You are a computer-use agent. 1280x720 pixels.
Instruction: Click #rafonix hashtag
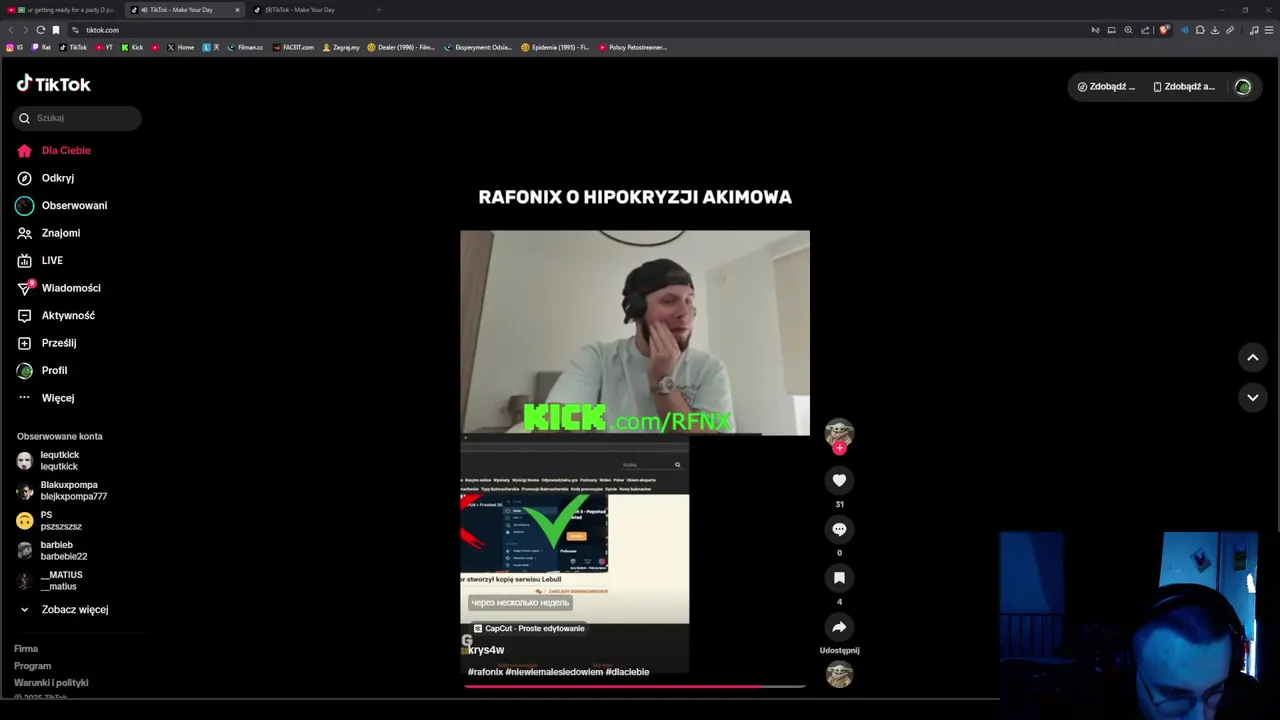(485, 672)
